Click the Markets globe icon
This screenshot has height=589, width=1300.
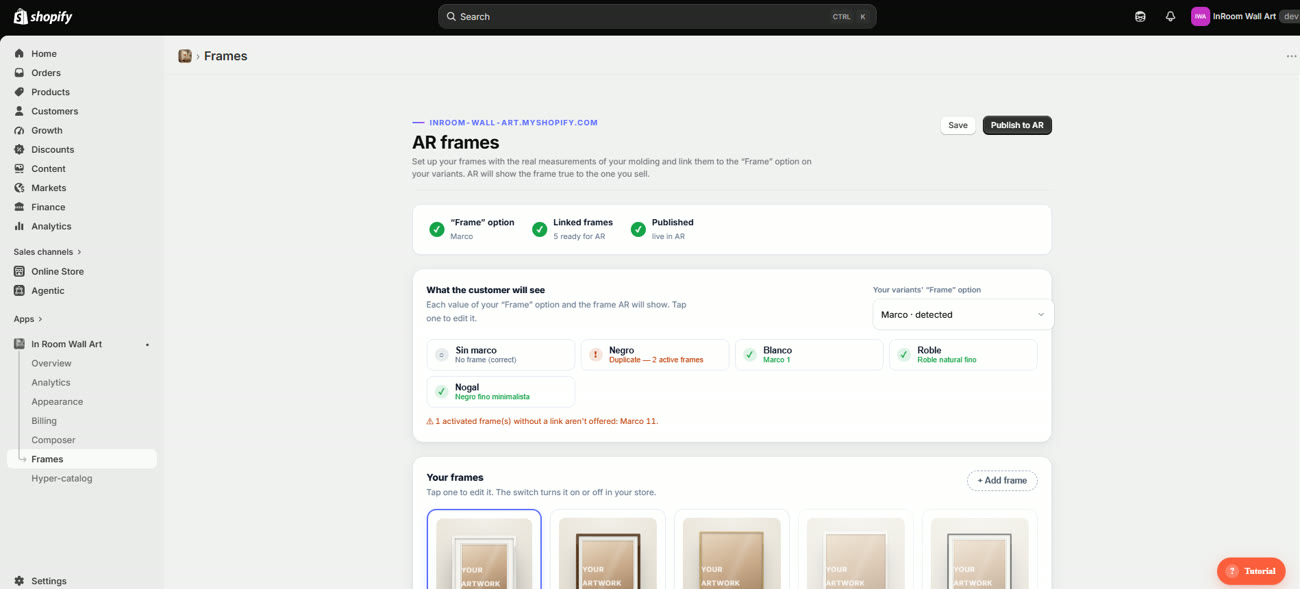click(19, 188)
